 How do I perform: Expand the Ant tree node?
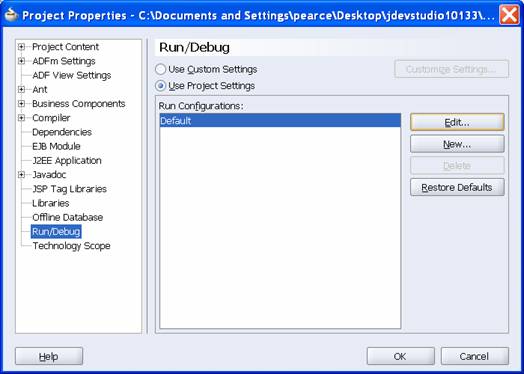click(x=21, y=90)
